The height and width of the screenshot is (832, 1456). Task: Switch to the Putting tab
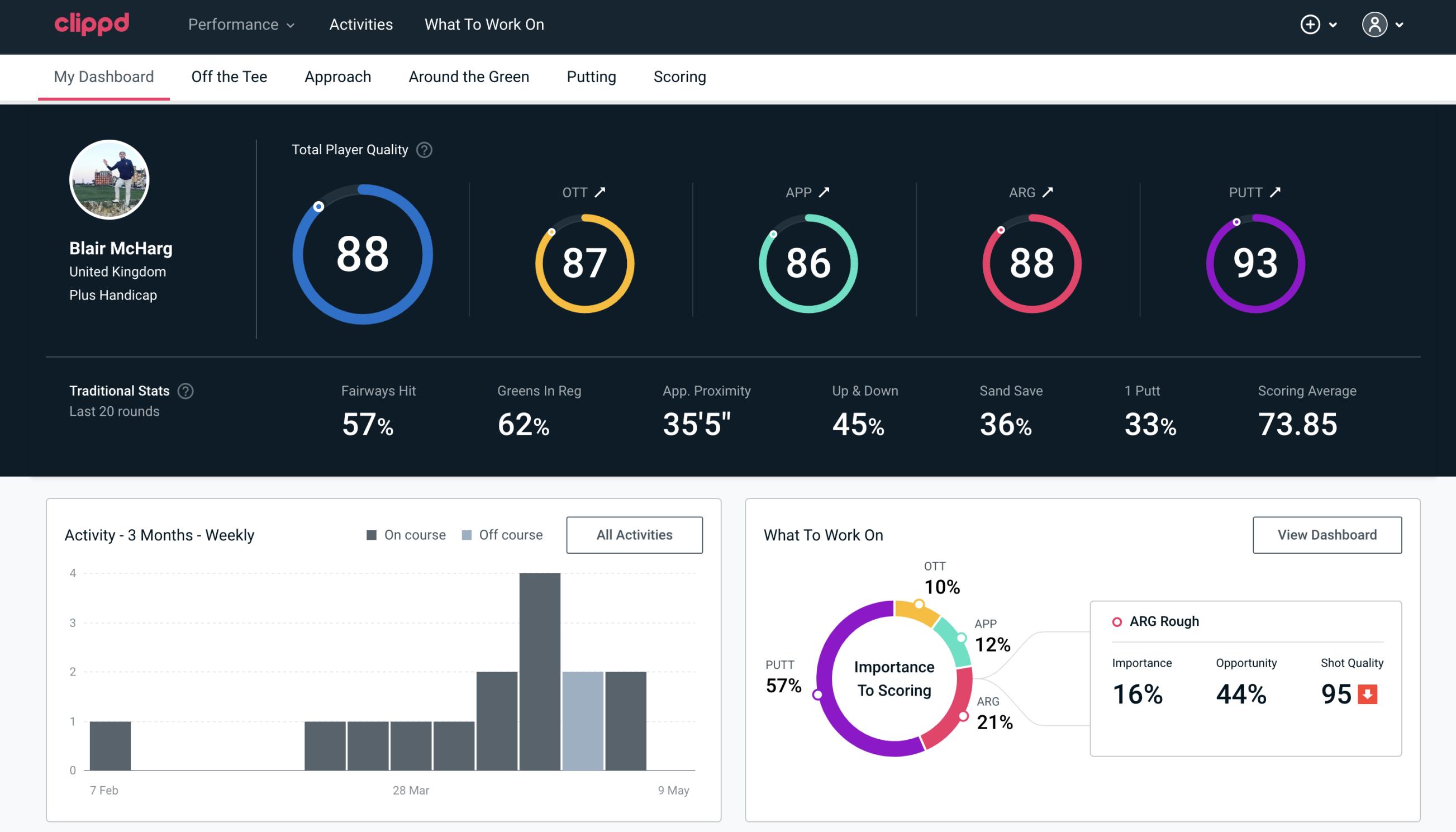590,76
